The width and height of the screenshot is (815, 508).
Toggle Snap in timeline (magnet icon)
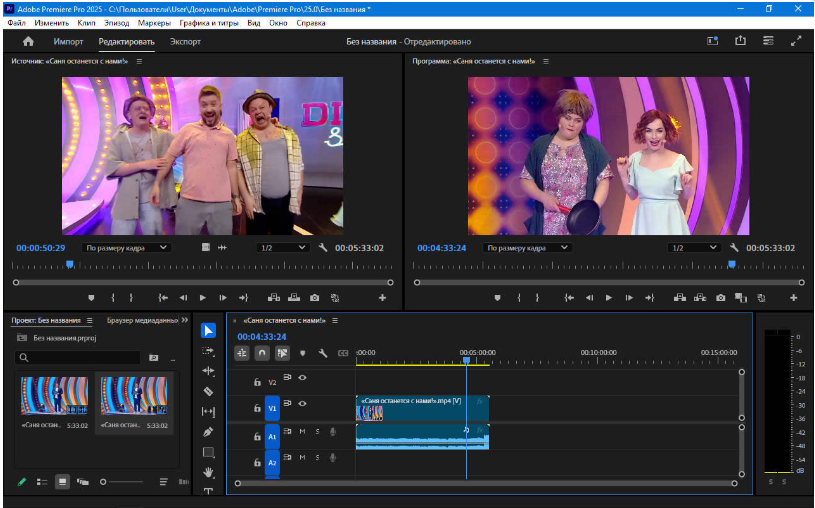coord(262,353)
